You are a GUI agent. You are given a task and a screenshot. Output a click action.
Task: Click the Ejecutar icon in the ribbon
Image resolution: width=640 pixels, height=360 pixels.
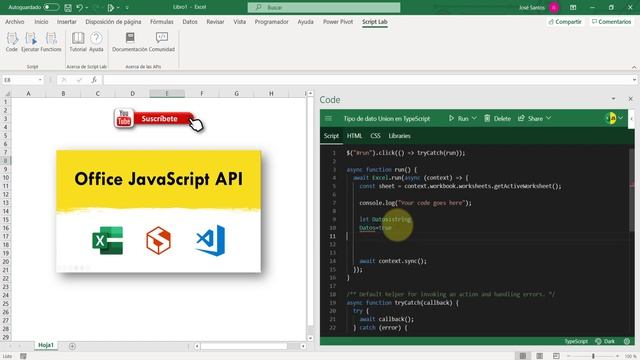(x=30, y=42)
